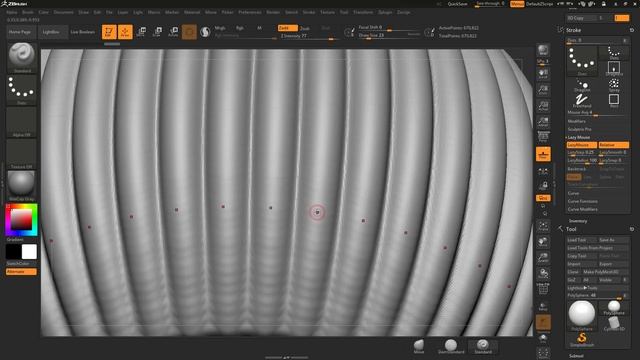The image size is (640, 360).
Task: Toggle the Zsub button
Action: 305,28
